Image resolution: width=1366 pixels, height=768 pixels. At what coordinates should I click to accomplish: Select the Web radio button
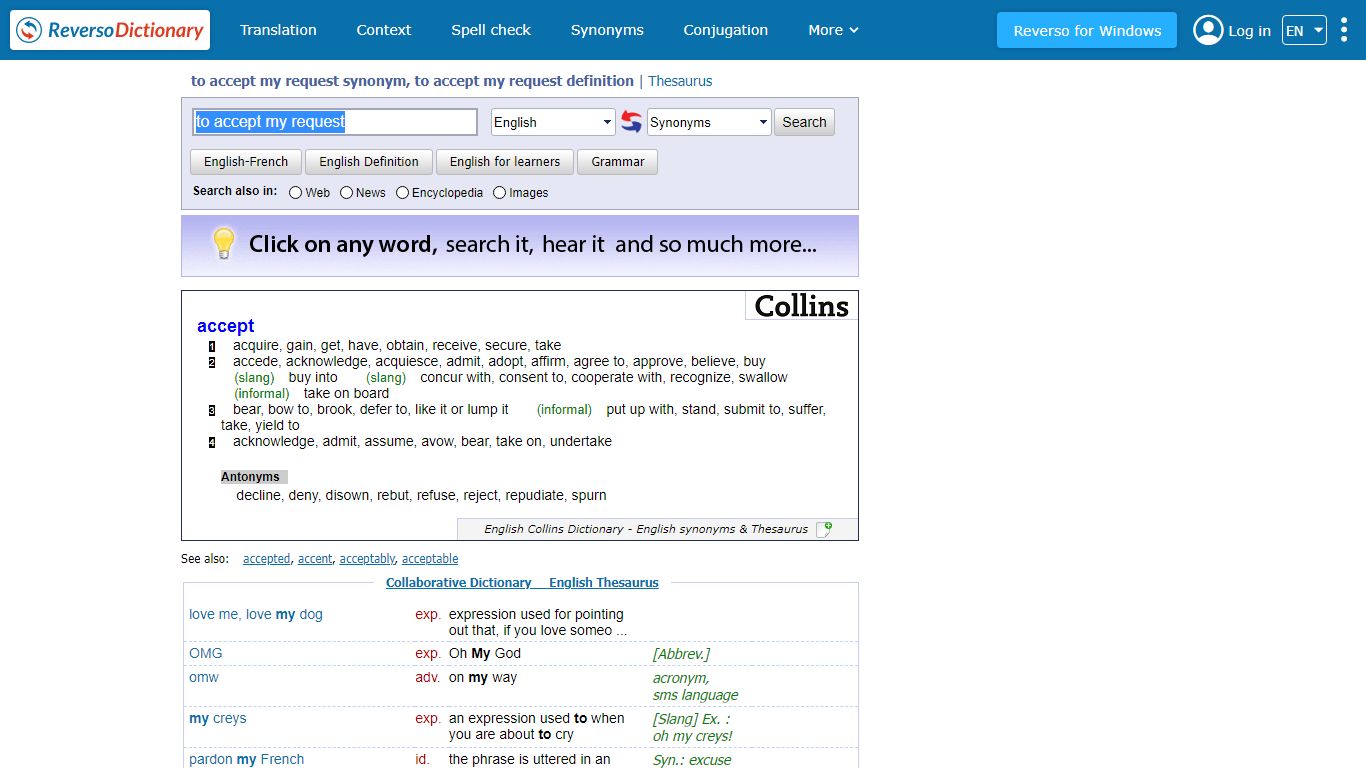click(296, 193)
